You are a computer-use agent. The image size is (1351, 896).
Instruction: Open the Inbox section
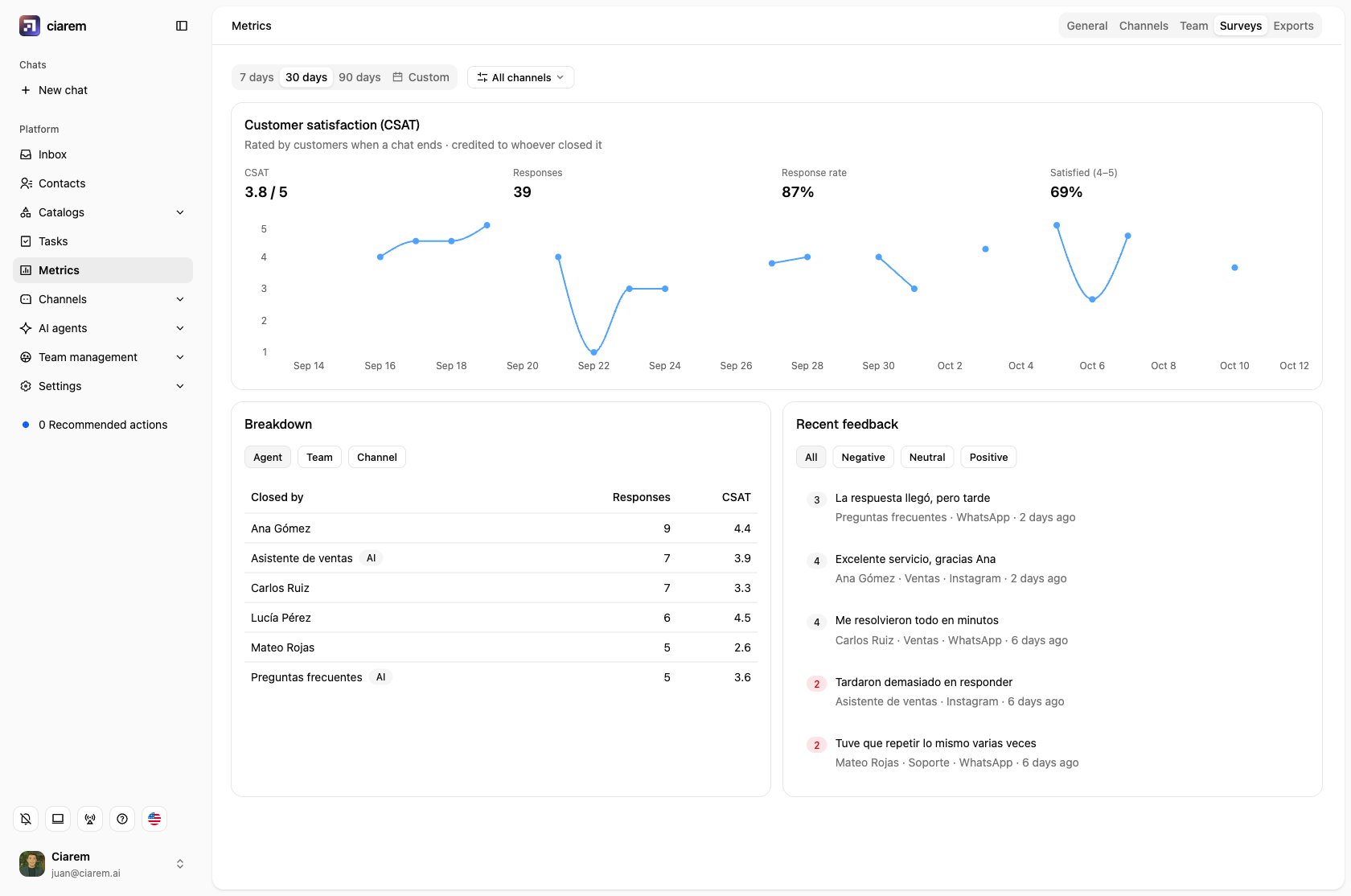point(103,154)
